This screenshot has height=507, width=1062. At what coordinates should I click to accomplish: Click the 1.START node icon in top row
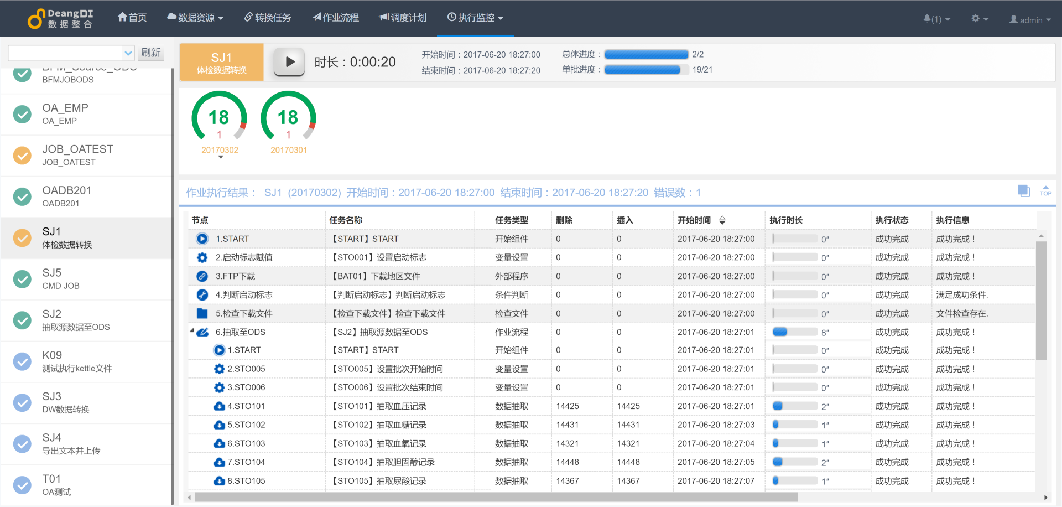[202, 239]
